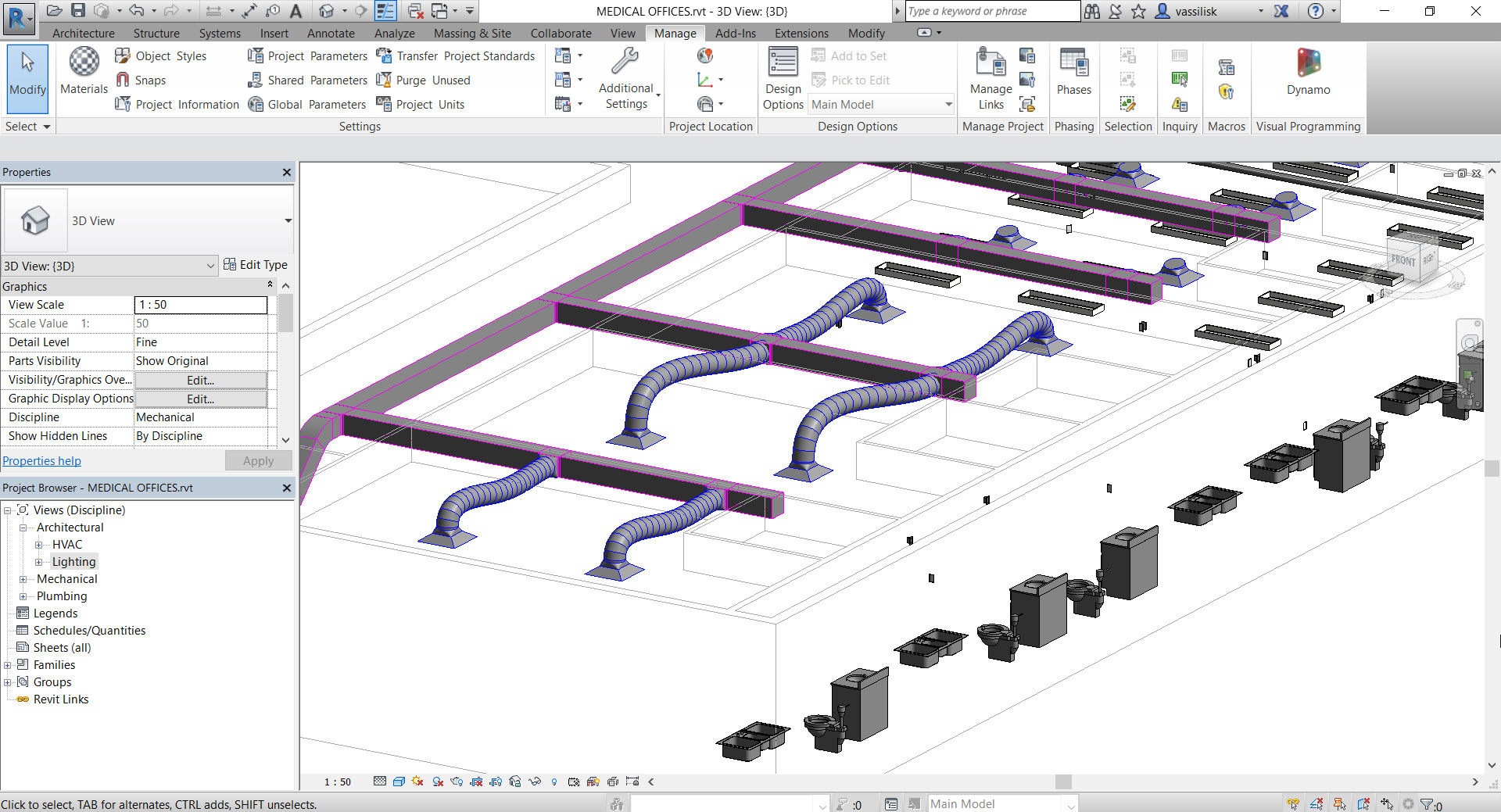Open Design Options tool

point(783,78)
